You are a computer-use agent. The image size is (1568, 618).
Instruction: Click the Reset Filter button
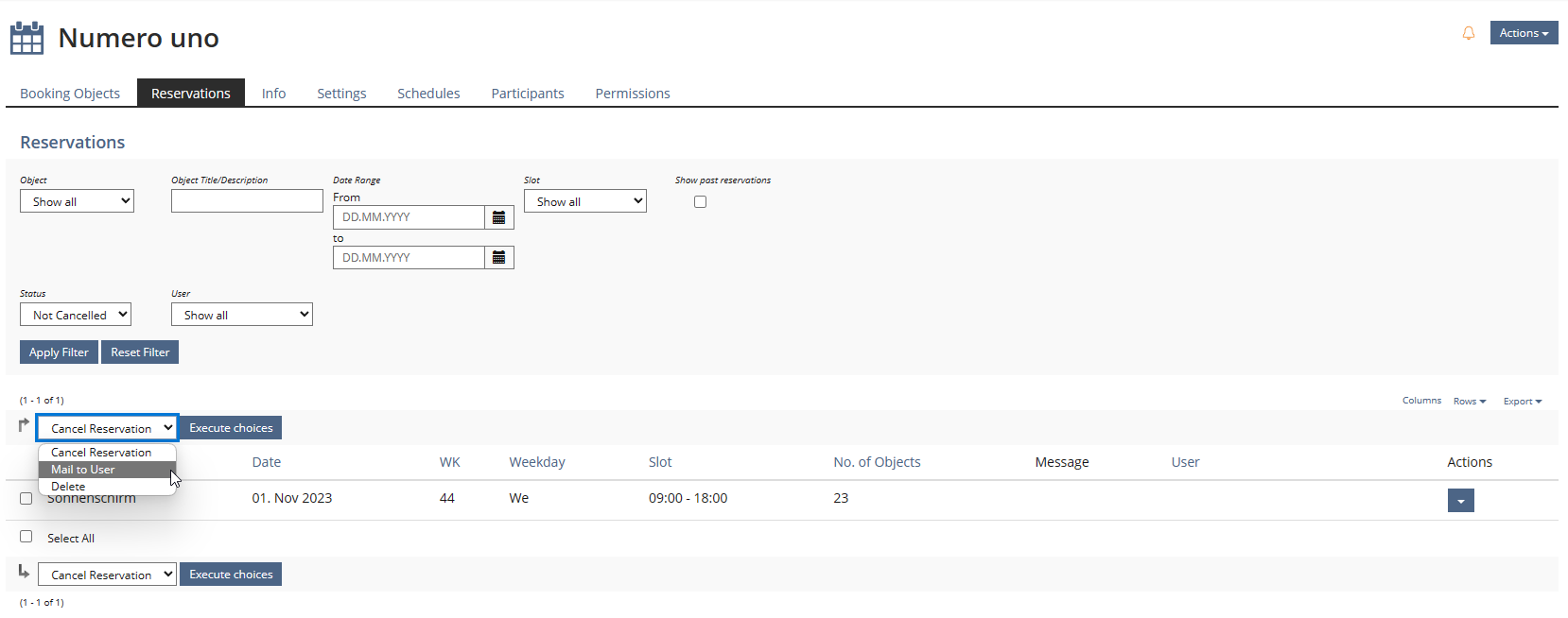[x=140, y=352]
